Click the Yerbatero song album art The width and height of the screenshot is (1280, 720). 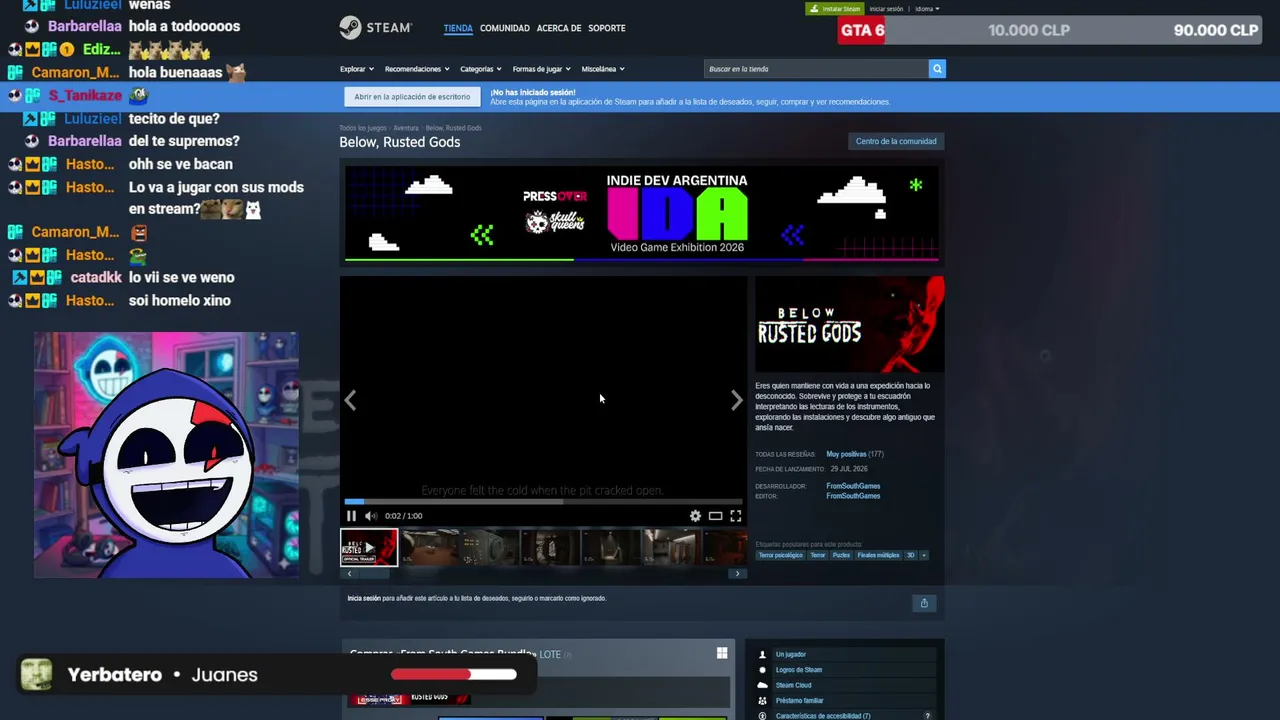pos(36,674)
